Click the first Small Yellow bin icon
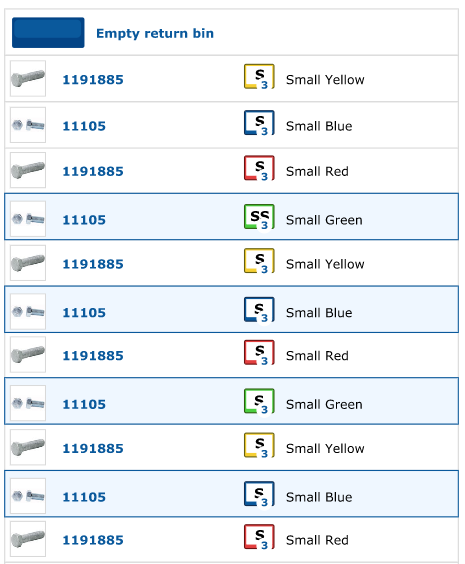Screen dimensions: 465x564 pos(259,77)
